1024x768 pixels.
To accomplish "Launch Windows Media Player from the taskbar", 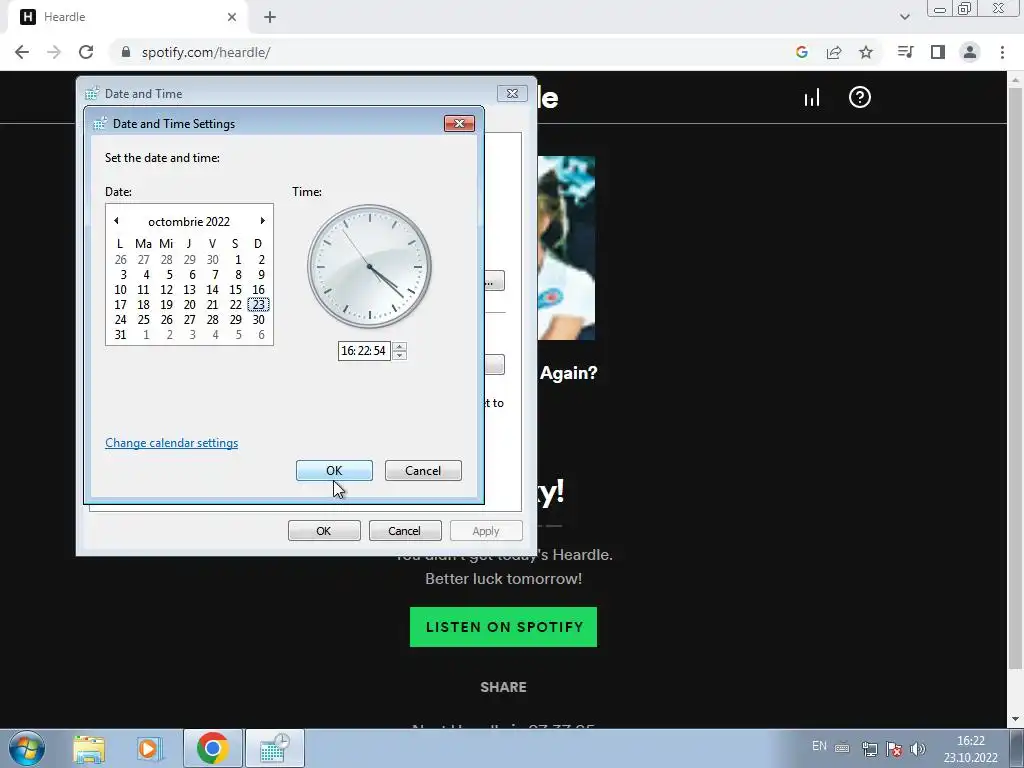I will [148, 749].
